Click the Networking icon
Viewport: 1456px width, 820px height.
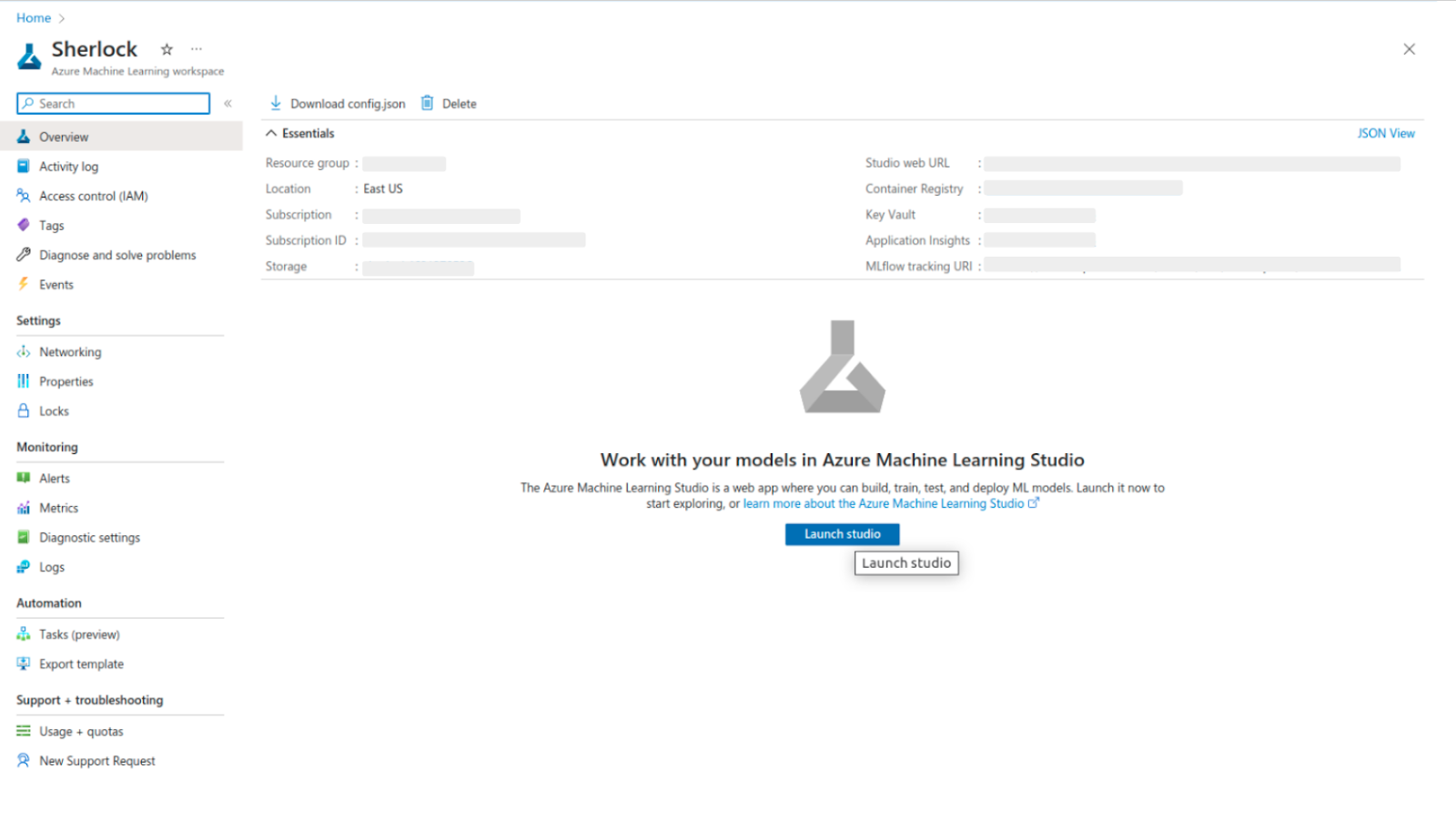click(24, 352)
